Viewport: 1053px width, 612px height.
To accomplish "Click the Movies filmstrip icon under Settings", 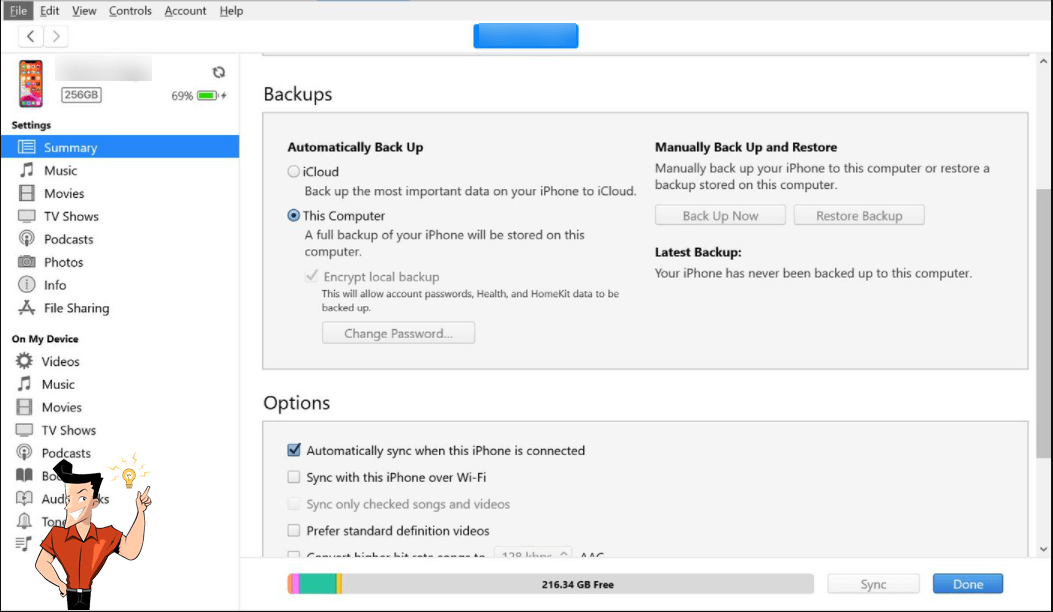I will point(27,193).
